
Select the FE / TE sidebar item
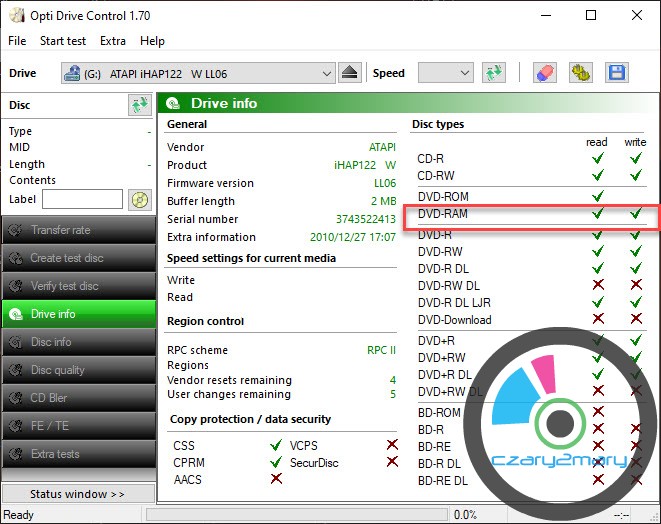coord(78,426)
